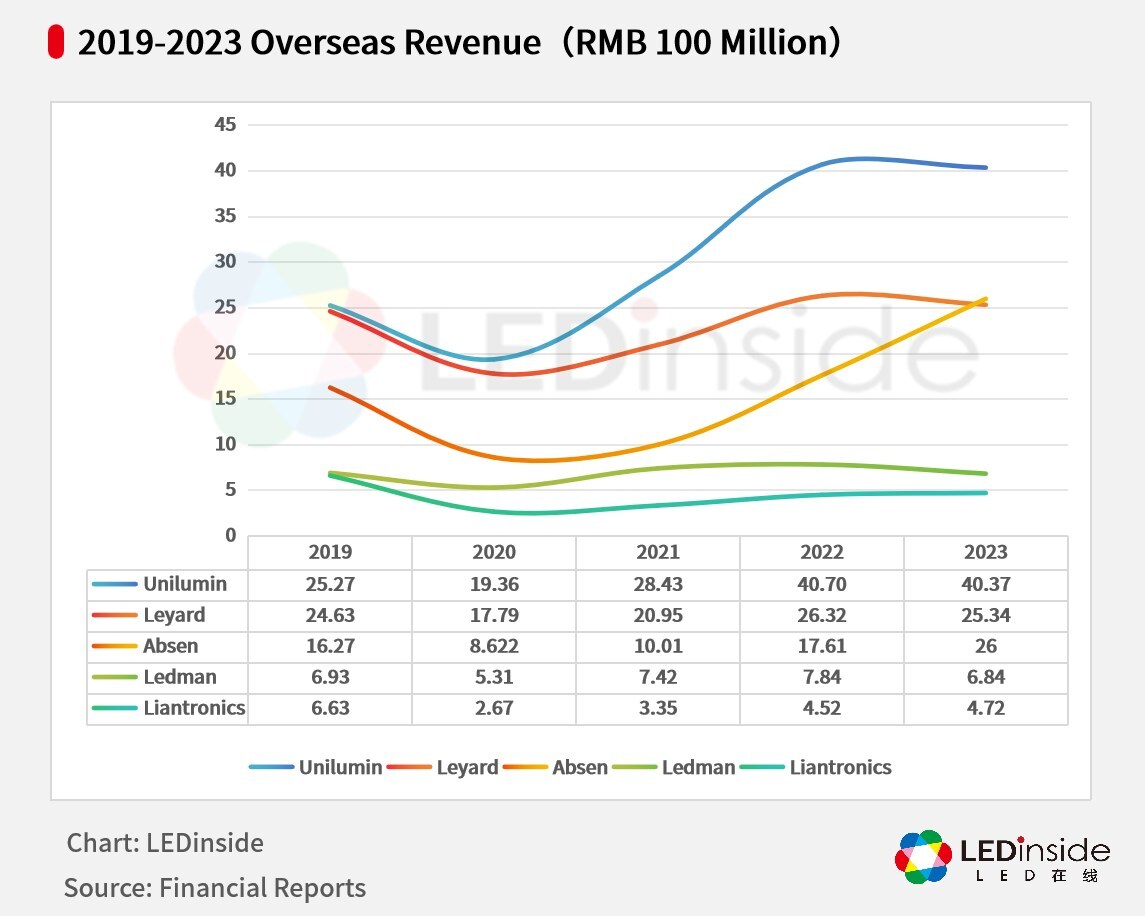This screenshot has width=1145, height=916.
Task: Click the 2023 column header in the table
Action: (x=986, y=552)
